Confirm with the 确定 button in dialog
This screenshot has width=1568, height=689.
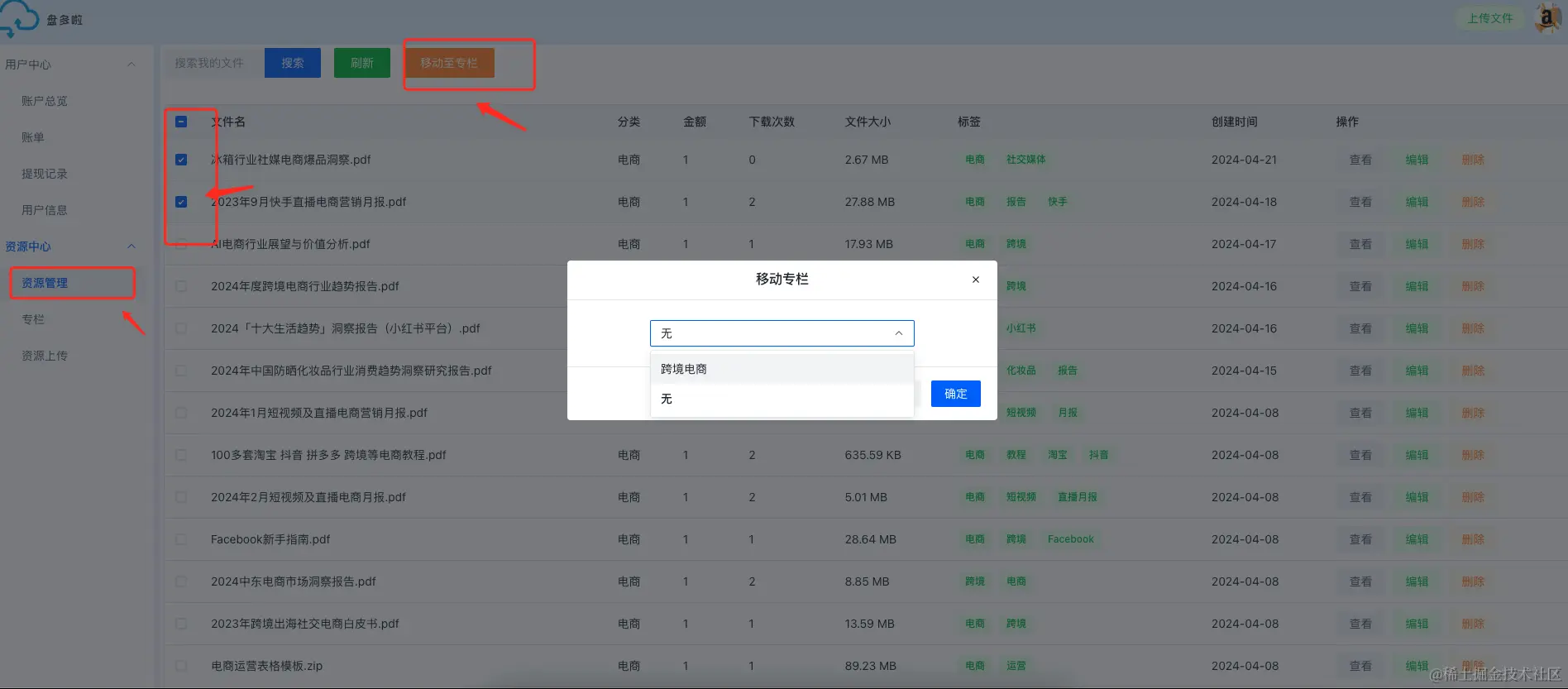point(956,394)
